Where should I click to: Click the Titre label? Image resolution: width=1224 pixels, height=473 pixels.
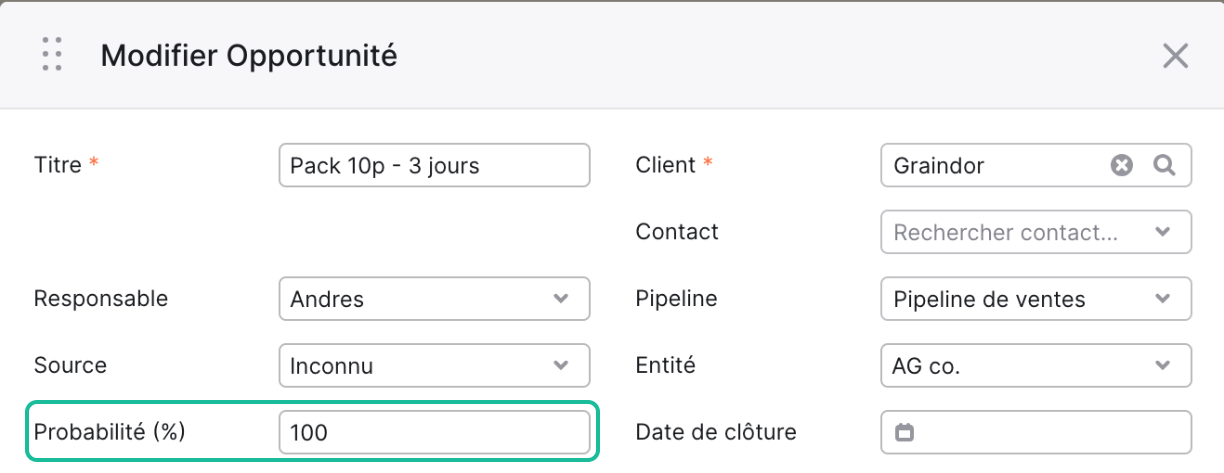coord(58,165)
